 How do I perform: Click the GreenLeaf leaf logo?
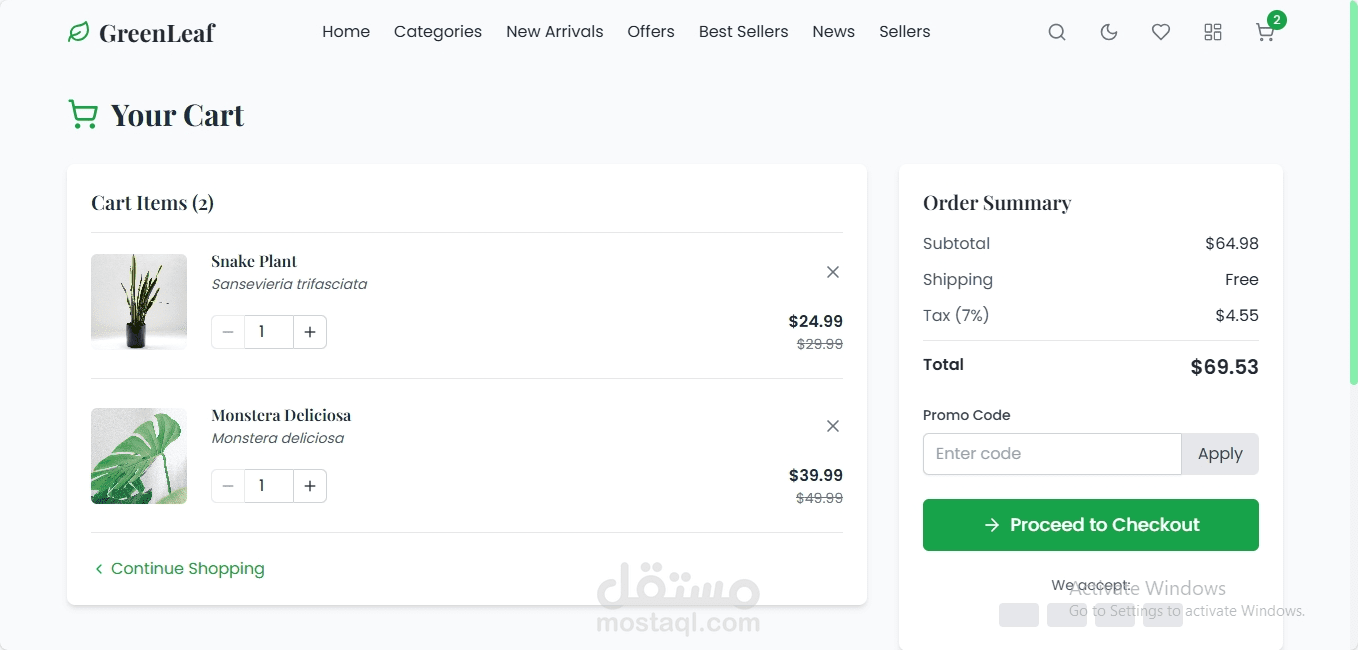[x=79, y=32]
